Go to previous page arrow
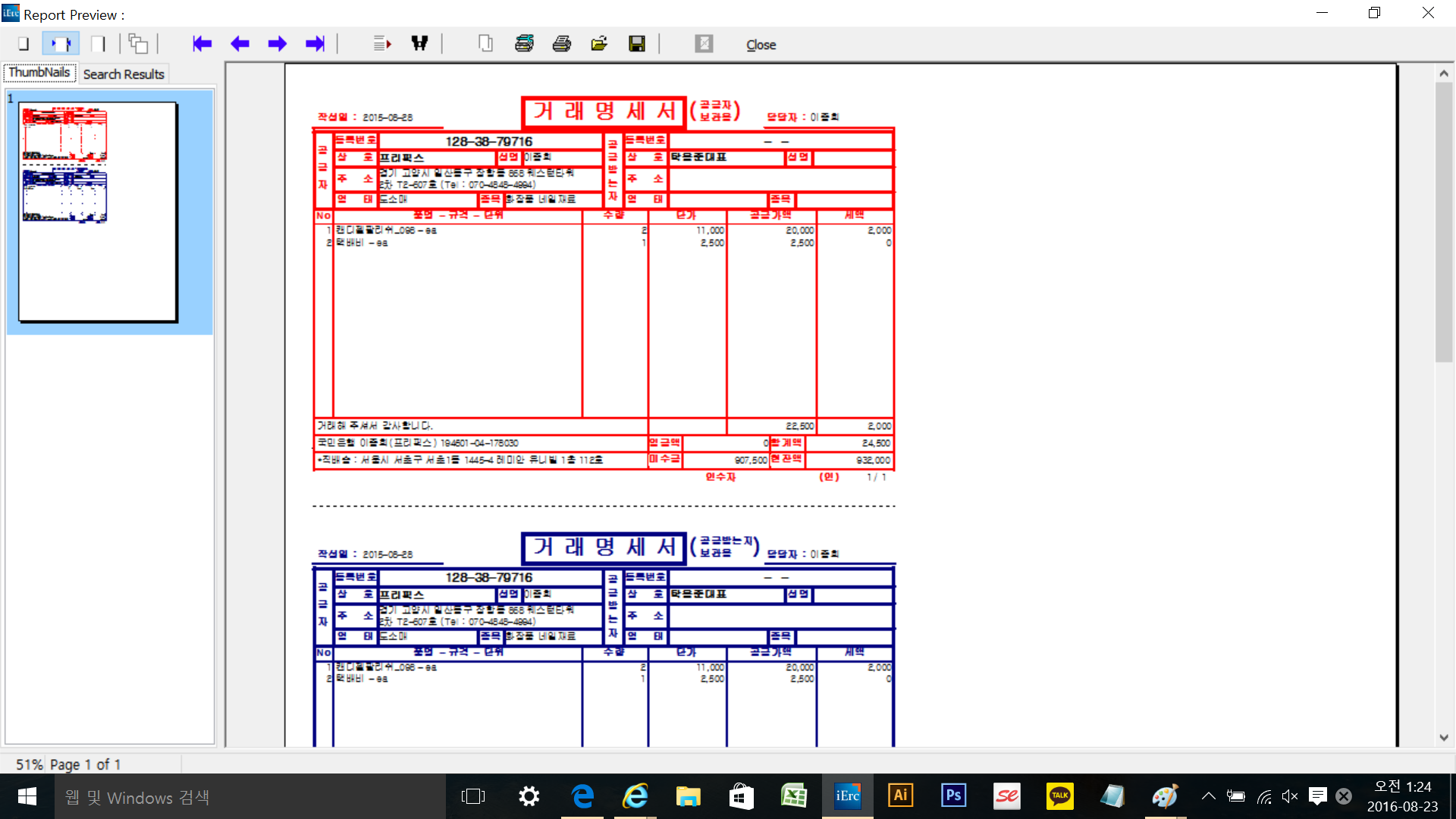 pos(240,44)
